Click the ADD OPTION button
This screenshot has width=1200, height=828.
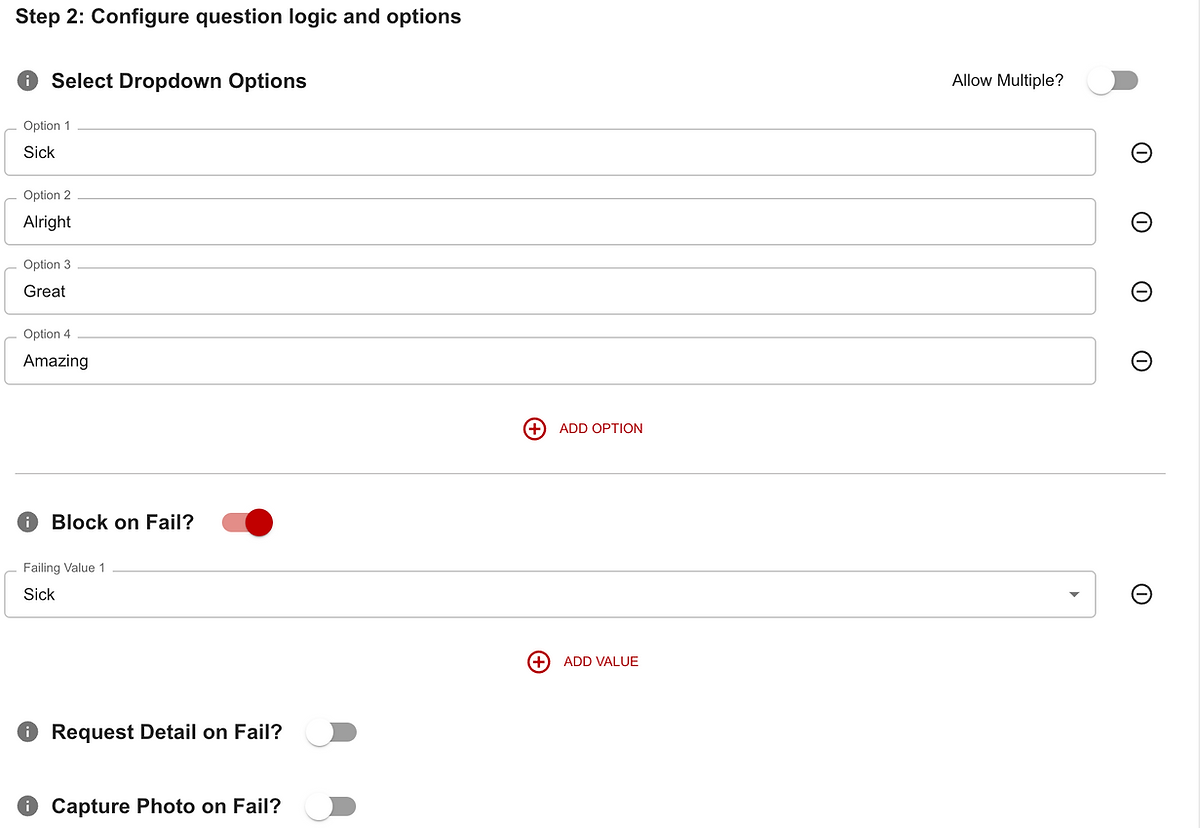[x=584, y=429]
